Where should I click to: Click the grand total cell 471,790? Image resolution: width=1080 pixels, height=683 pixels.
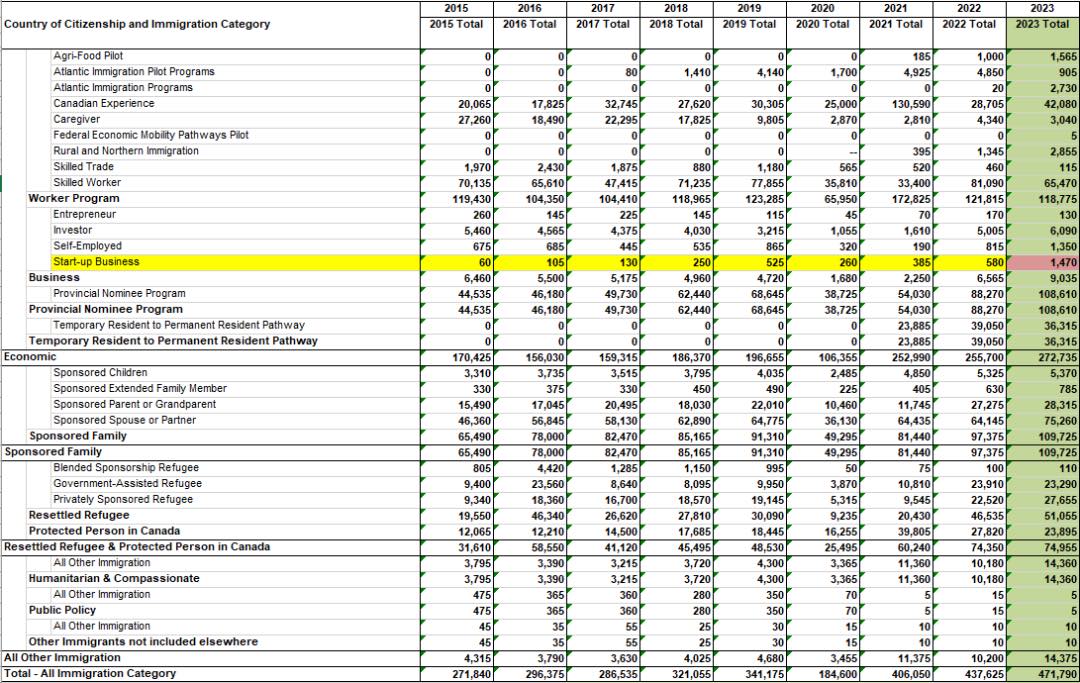coord(1045,674)
